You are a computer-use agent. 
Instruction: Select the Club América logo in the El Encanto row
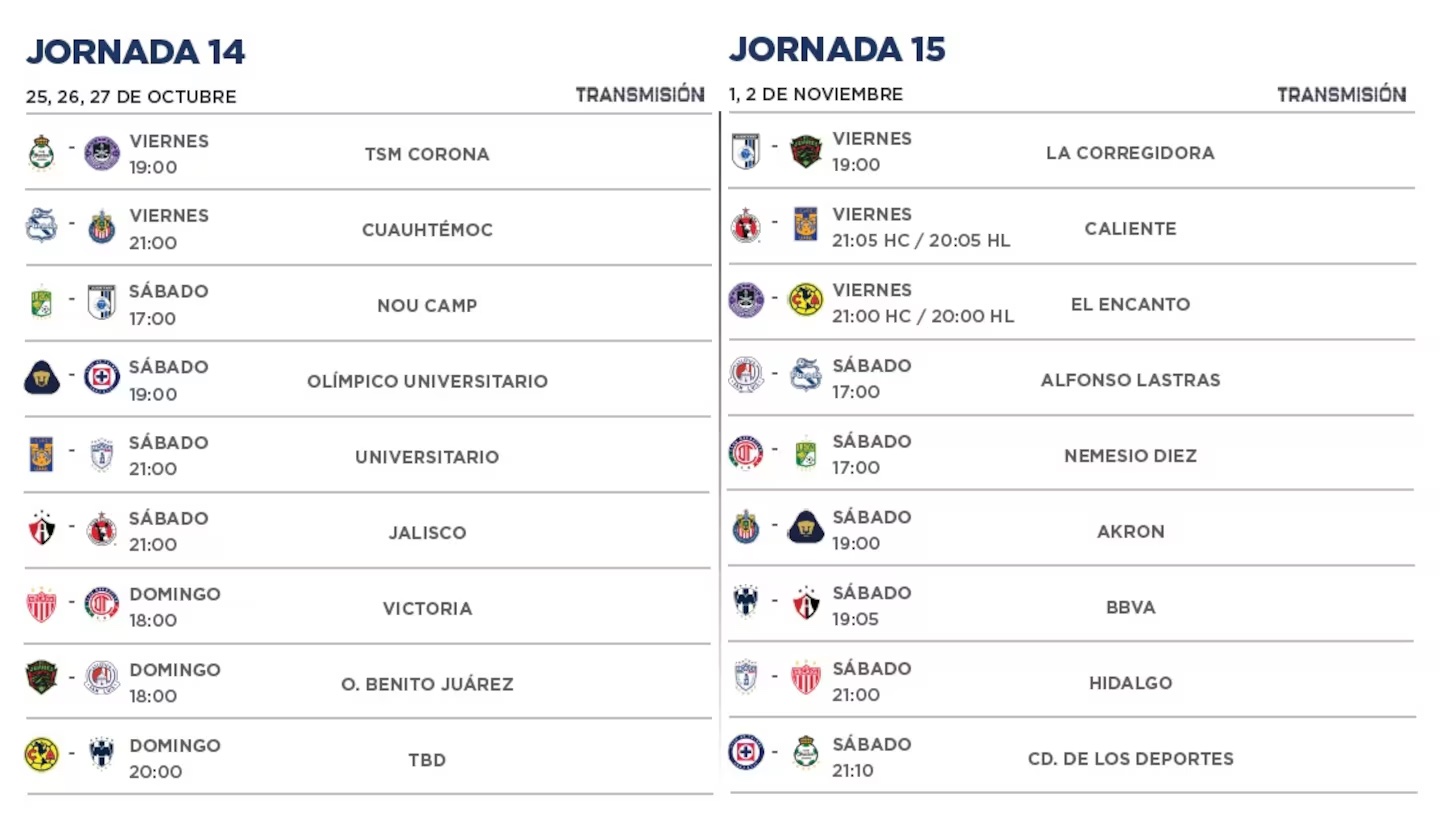click(806, 301)
